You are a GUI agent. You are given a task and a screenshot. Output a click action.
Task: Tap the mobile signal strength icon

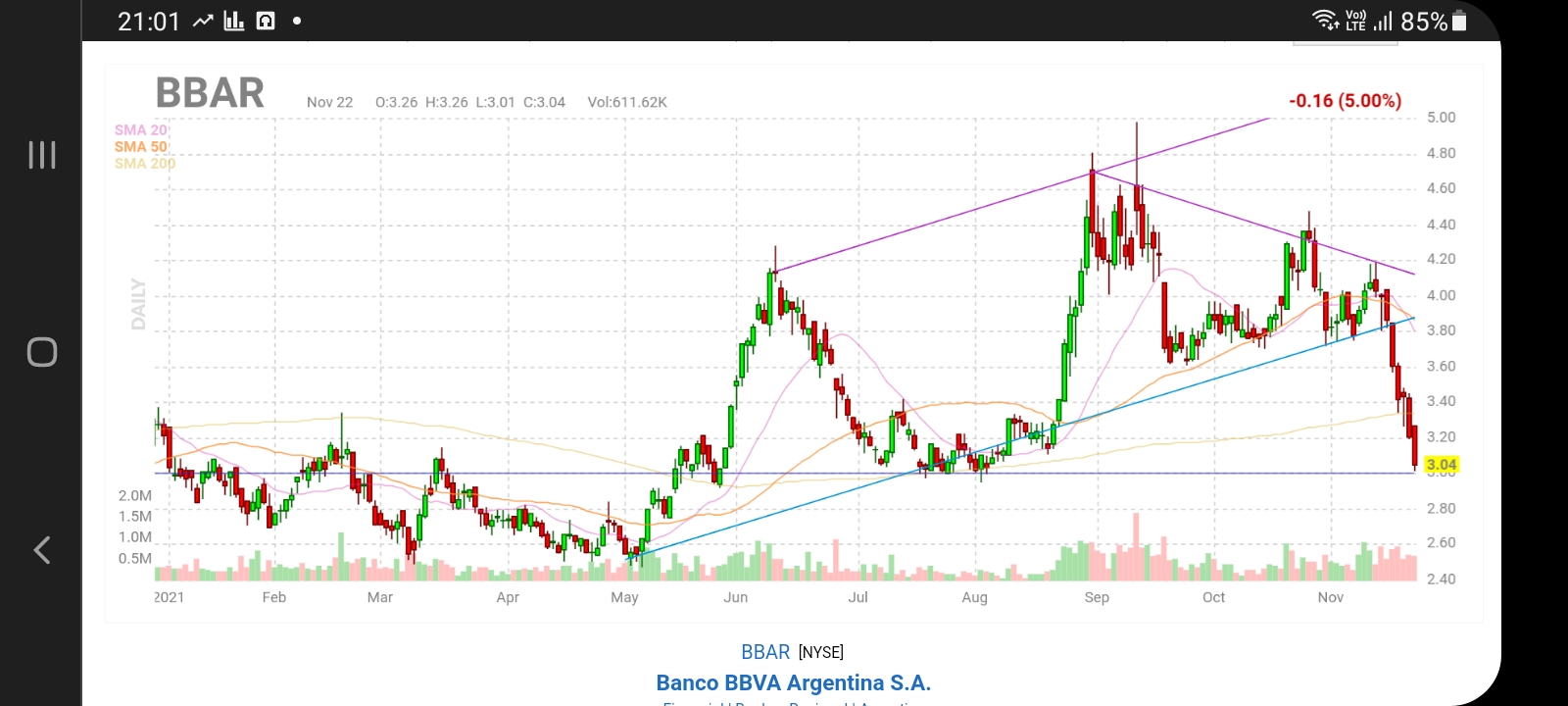(1383, 21)
